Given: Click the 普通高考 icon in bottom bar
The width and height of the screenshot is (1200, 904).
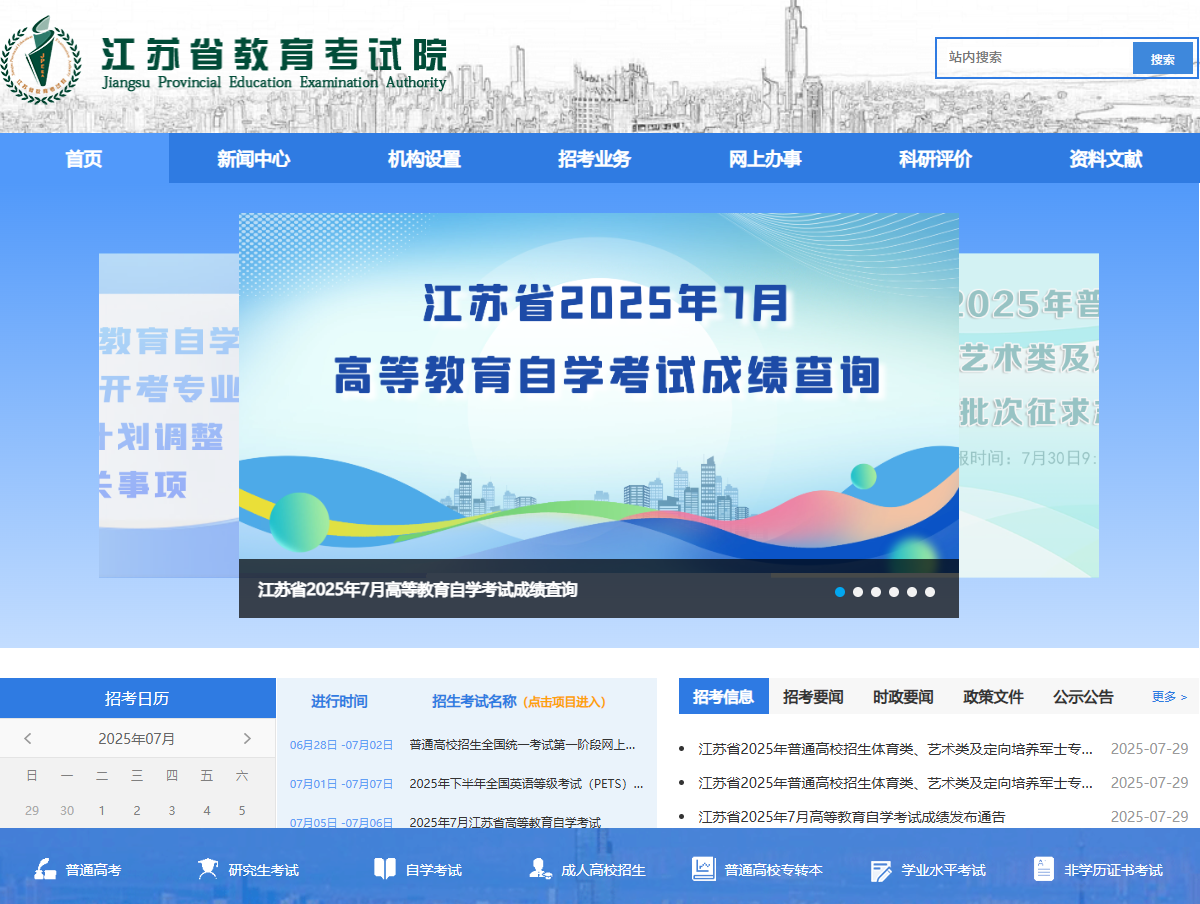Looking at the screenshot, I should click(45, 869).
